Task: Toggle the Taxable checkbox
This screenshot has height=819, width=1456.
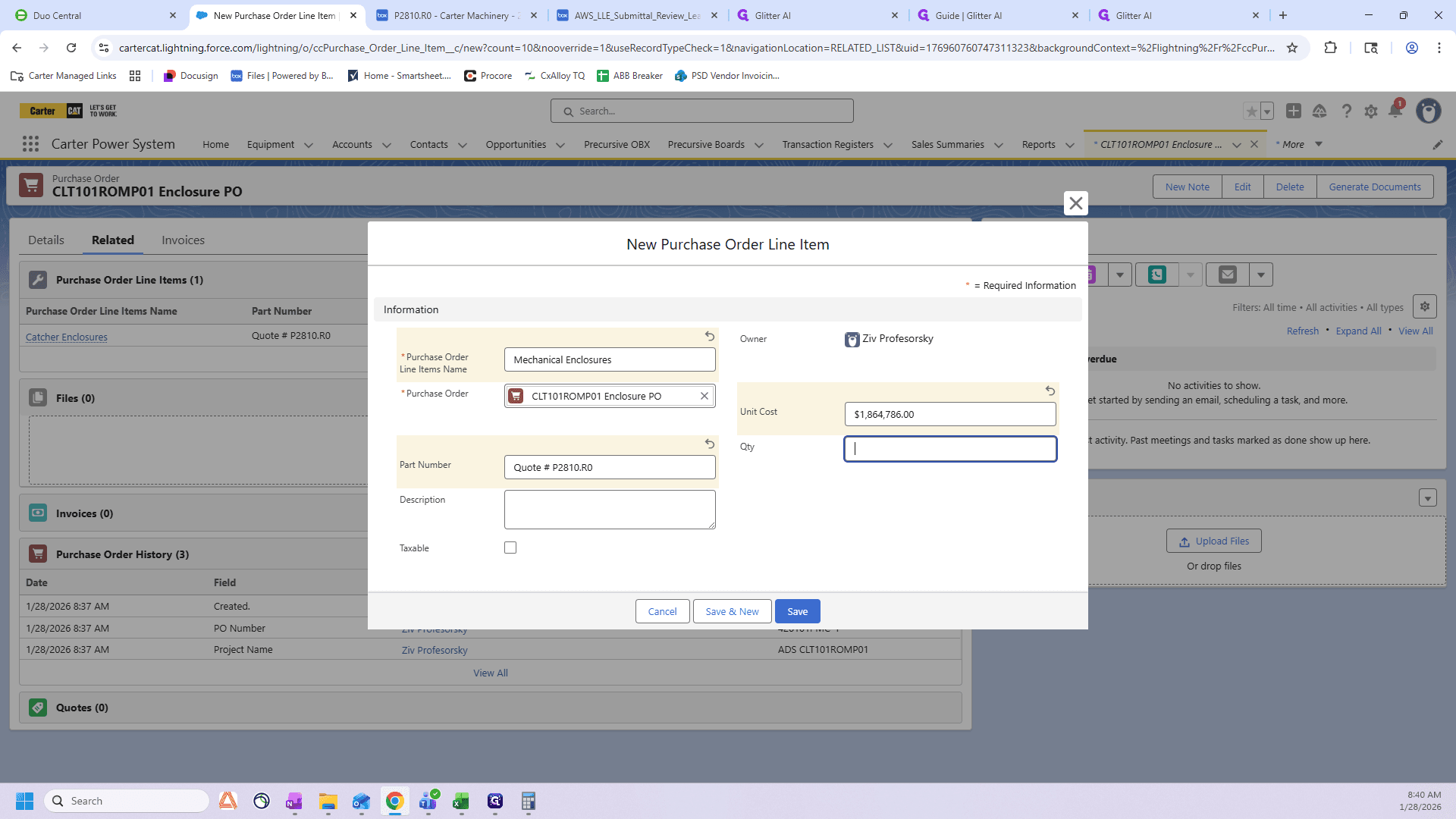Action: click(510, 548)
